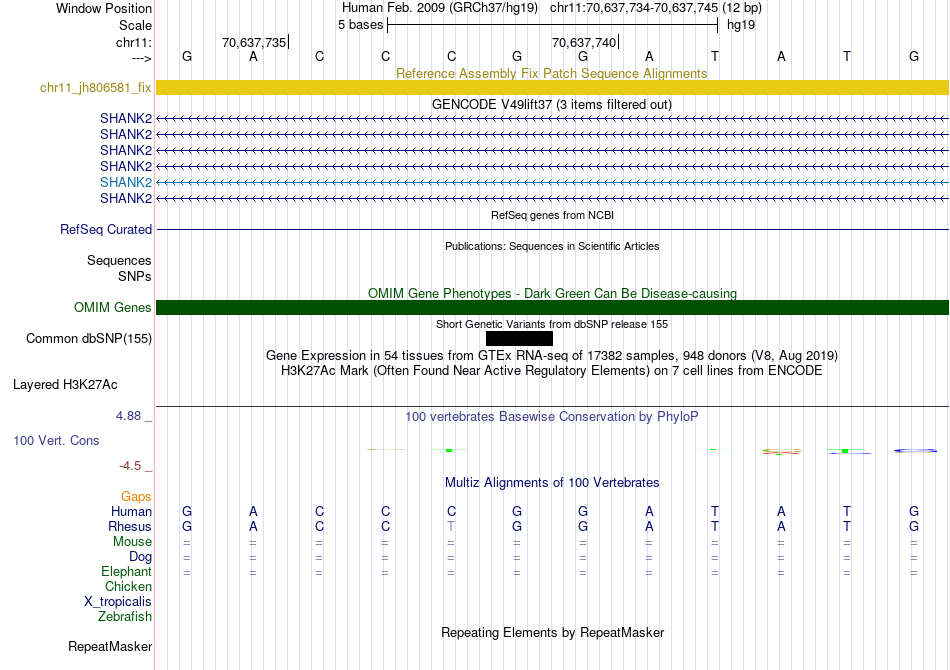Viewport: 950px width, 670px height.
Task: Open the OMIM Gene Phenotypes track title
Action: pyautogui.click(x=552, y=293)
